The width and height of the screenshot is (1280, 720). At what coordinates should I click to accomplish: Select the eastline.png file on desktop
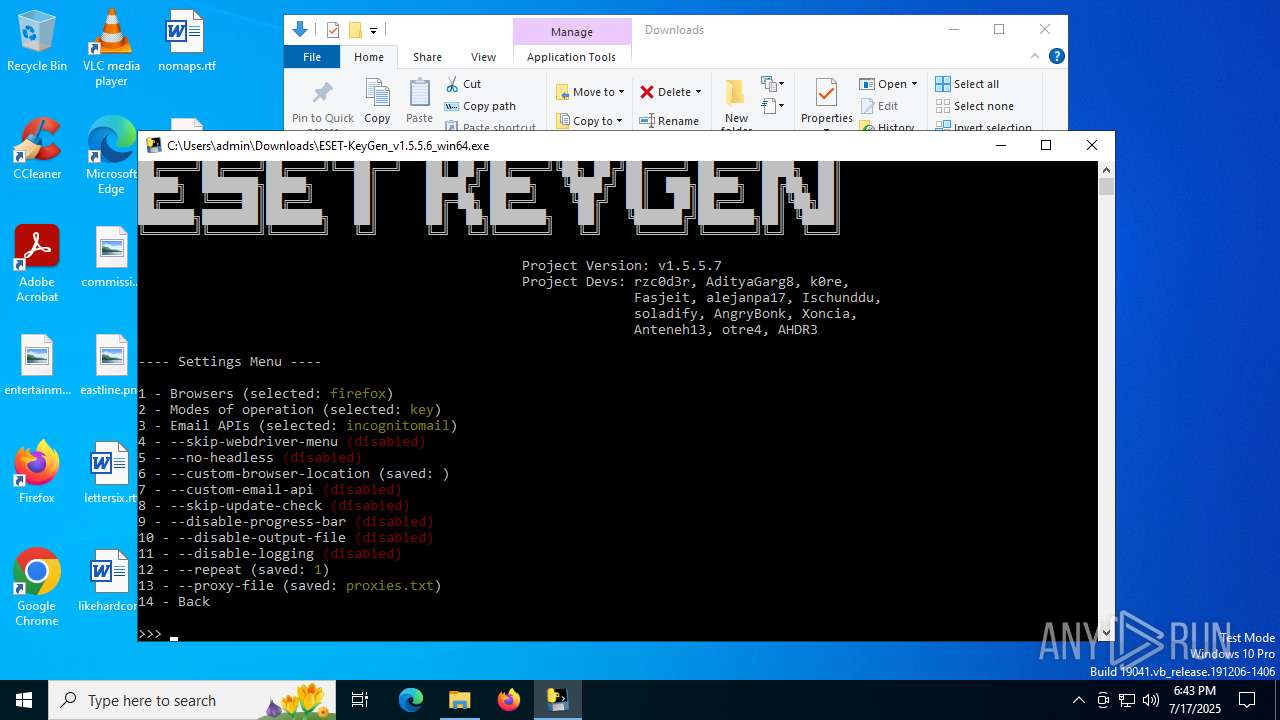111,365
